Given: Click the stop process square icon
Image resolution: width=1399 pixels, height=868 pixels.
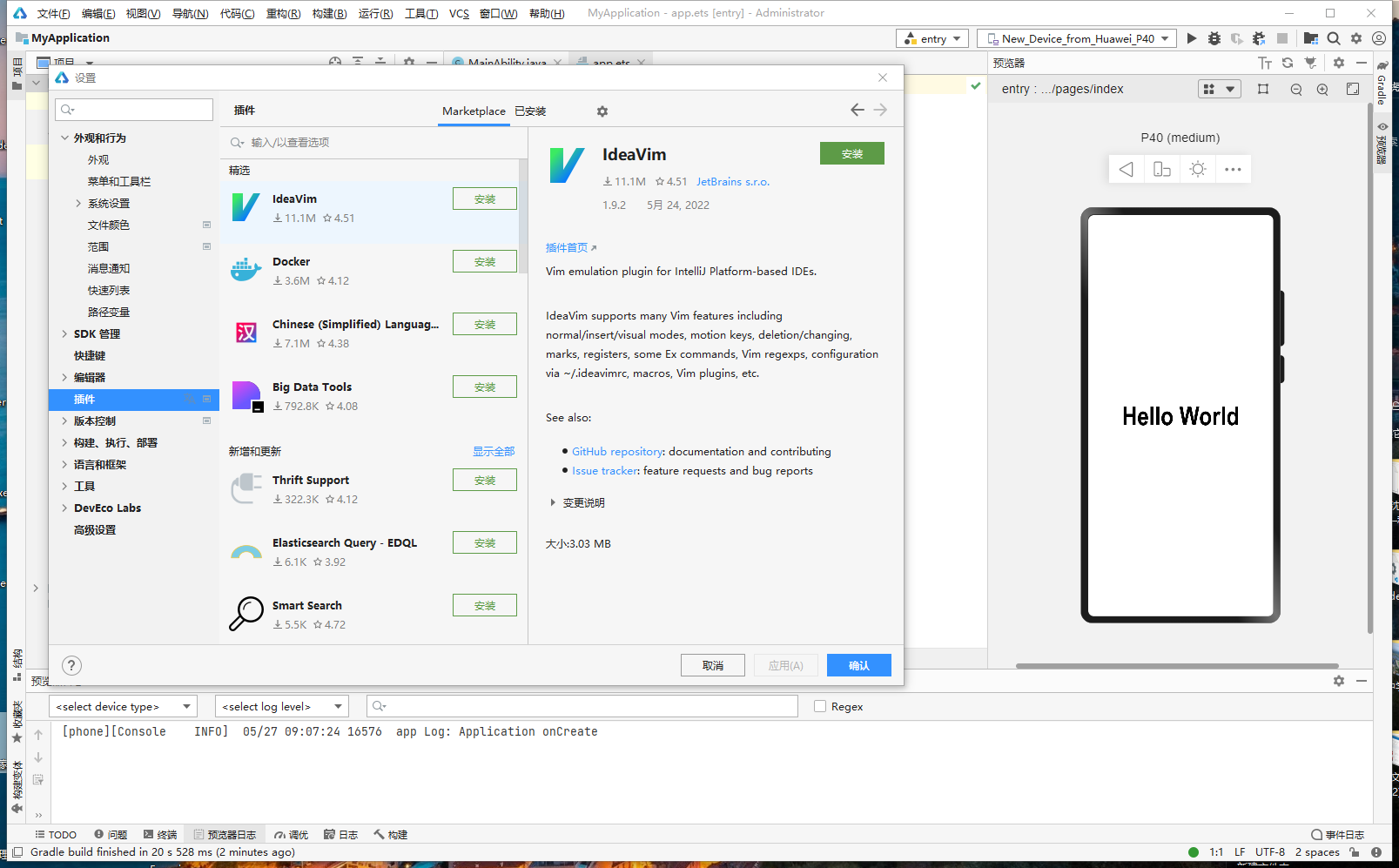Looking at the screenshot, I should click(x=1282, y=38).
